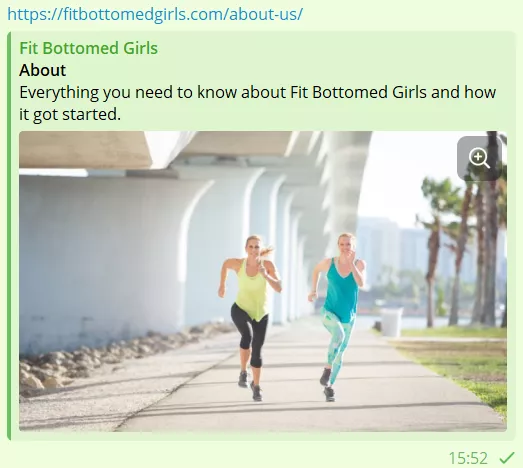Click the green vertical bar of link preview
This screenshot has height=468, width=523.
(9, 236)
